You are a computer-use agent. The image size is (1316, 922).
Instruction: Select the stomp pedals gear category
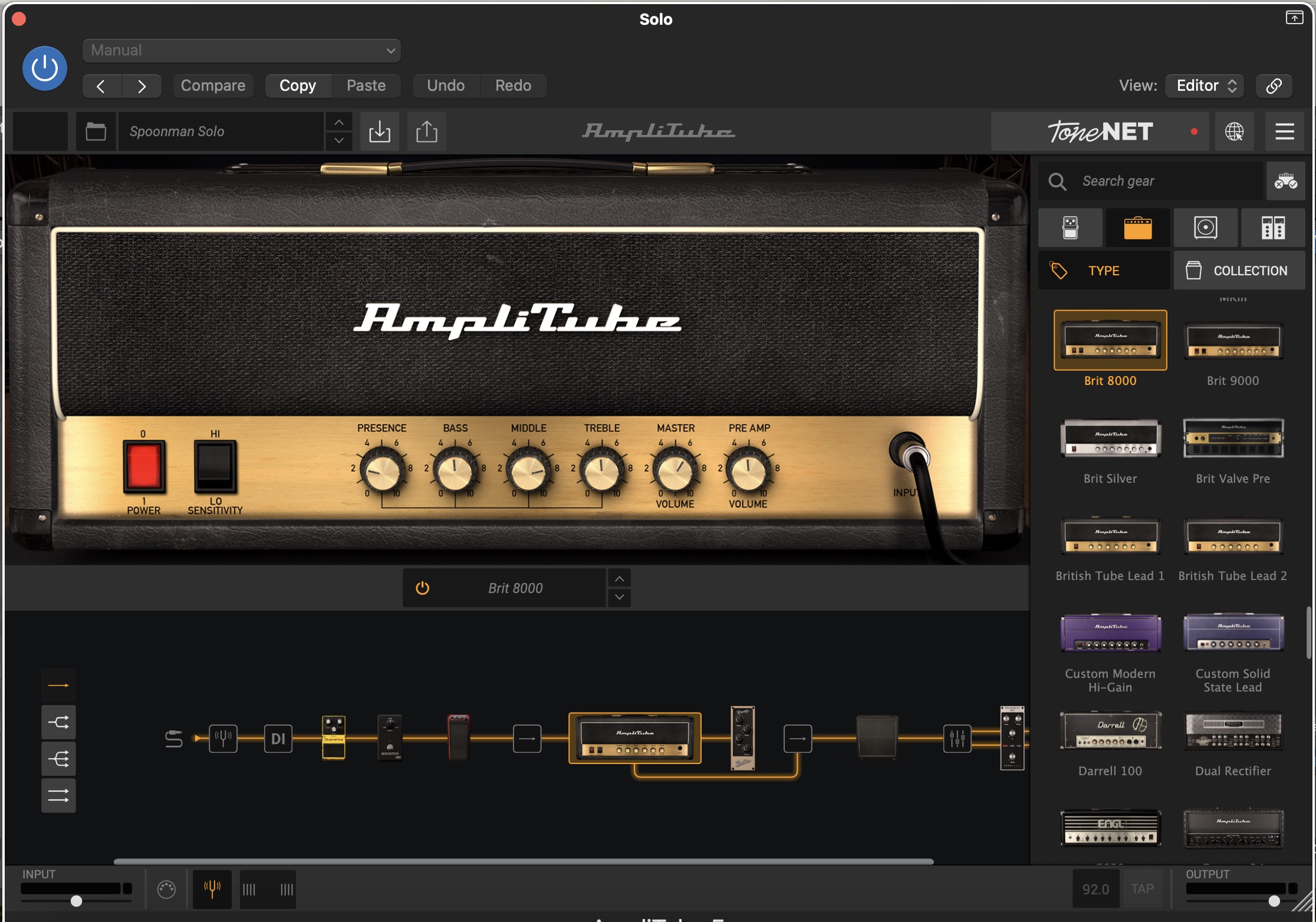(1070, 228)
